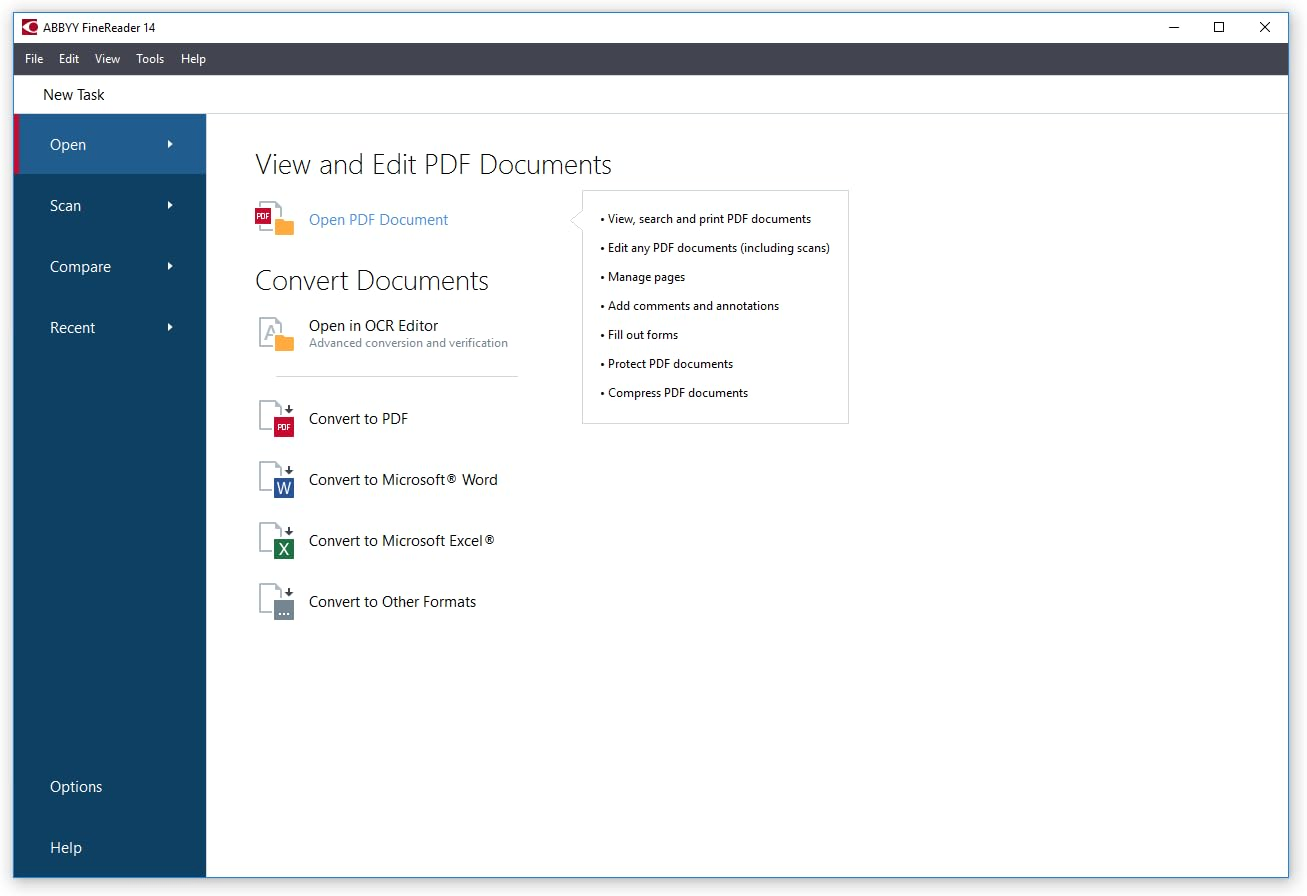Screen dimensions: 1307x896
Task: Click the Convert to Other Formats icon
Action: coord(277,601)
